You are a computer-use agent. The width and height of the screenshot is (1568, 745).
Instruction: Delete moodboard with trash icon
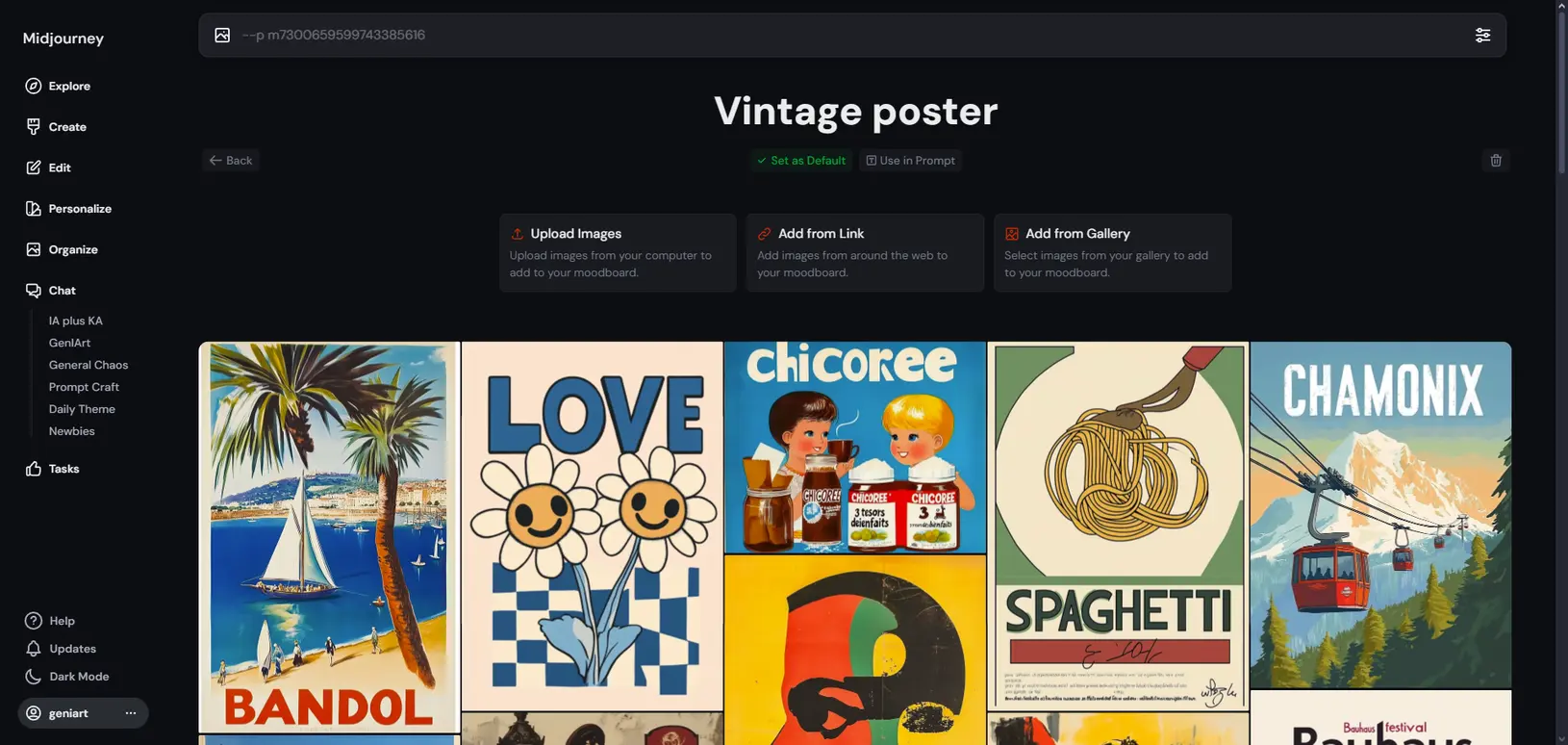pyautogui.click(x=1496, y=161)
